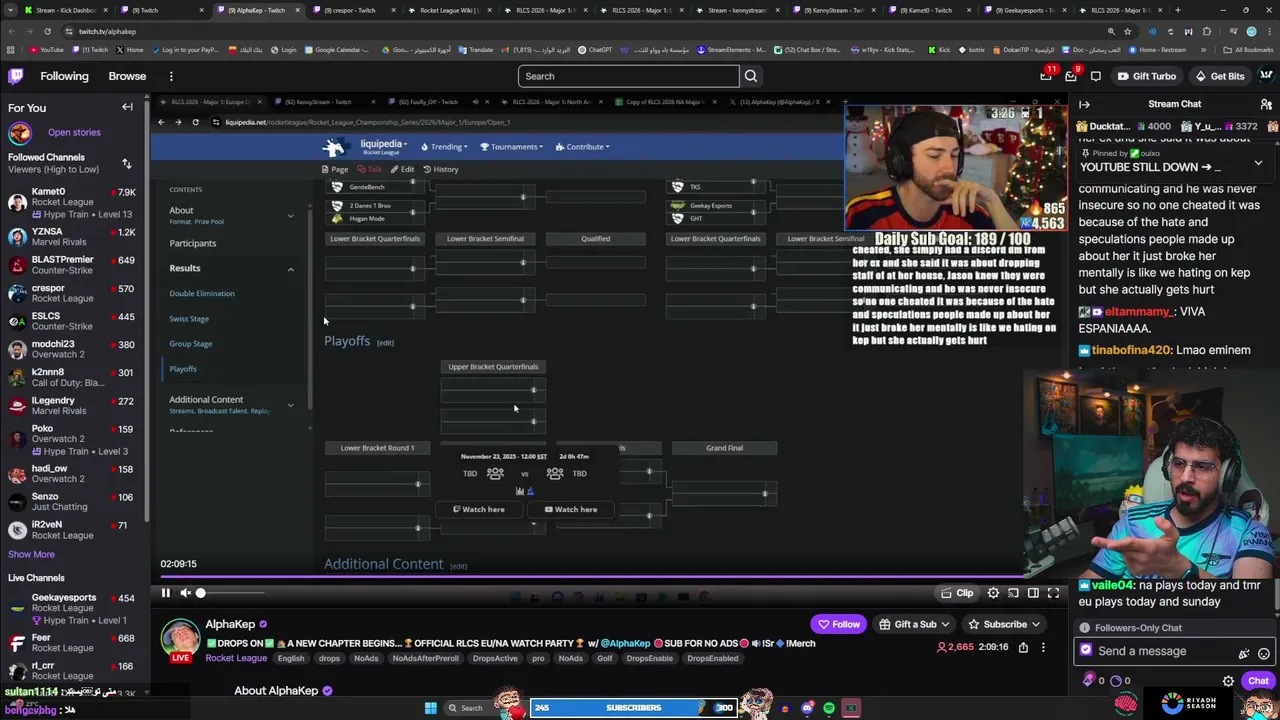The height and width of the screenshot is (720, 1280).
Task: Click the purple Chat send button
Action: coord(1258,681)
